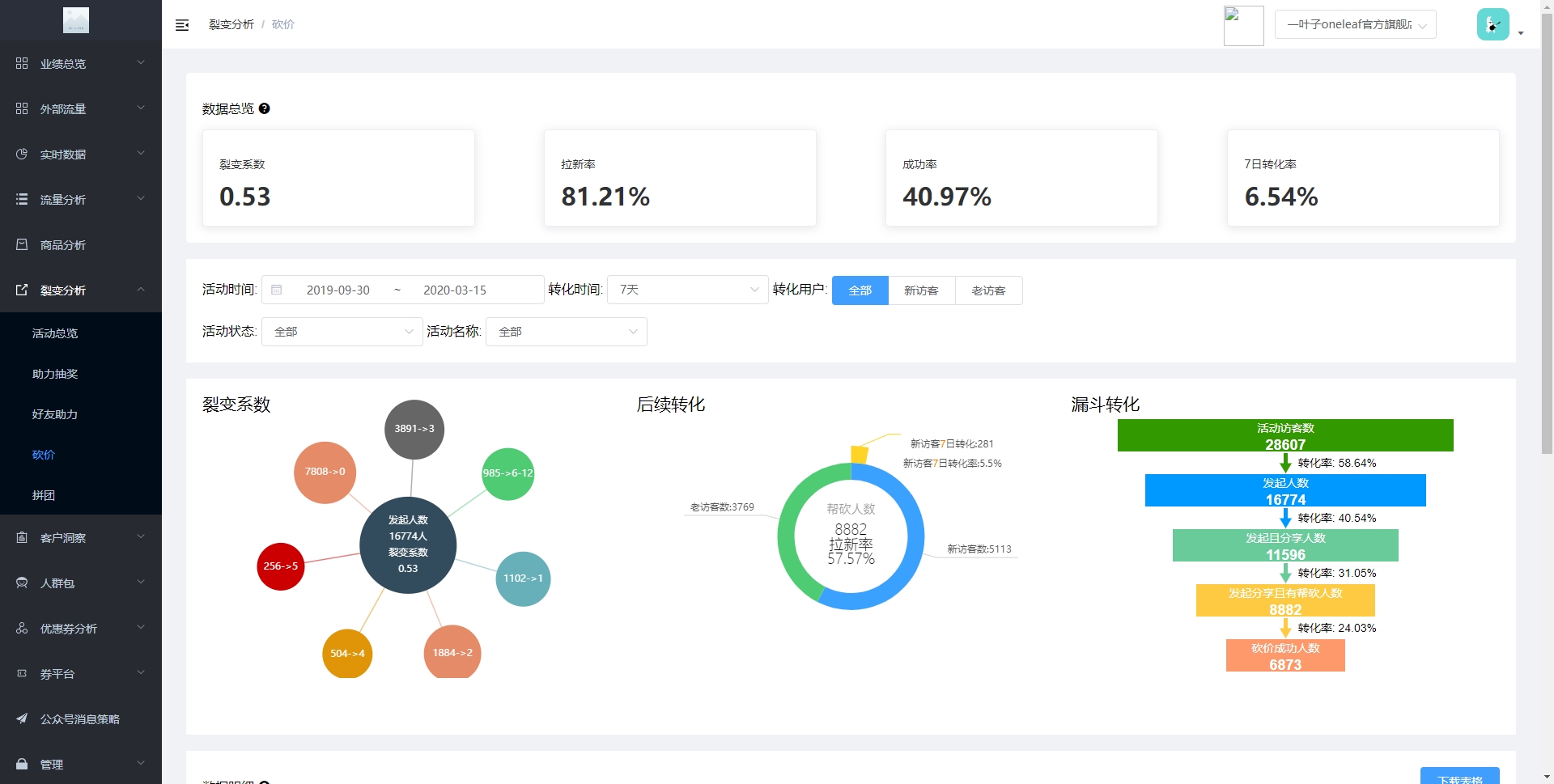Viewport: 1554px width, 784px height.
Task: Click the 2019-09-30 start date field
Action: 338,290
